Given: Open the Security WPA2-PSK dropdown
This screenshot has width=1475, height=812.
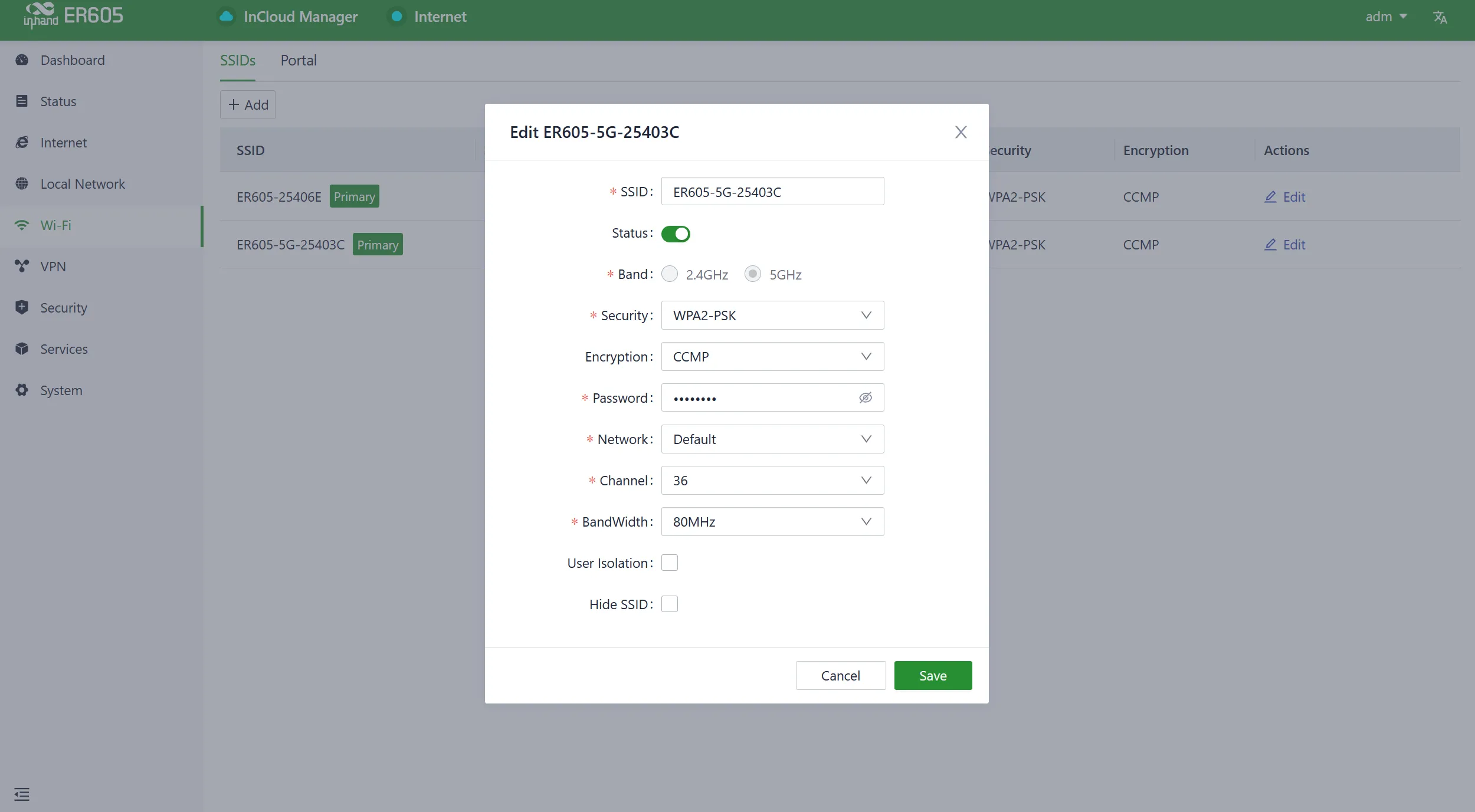Looking at the screenshot, I should pos(772,315).
